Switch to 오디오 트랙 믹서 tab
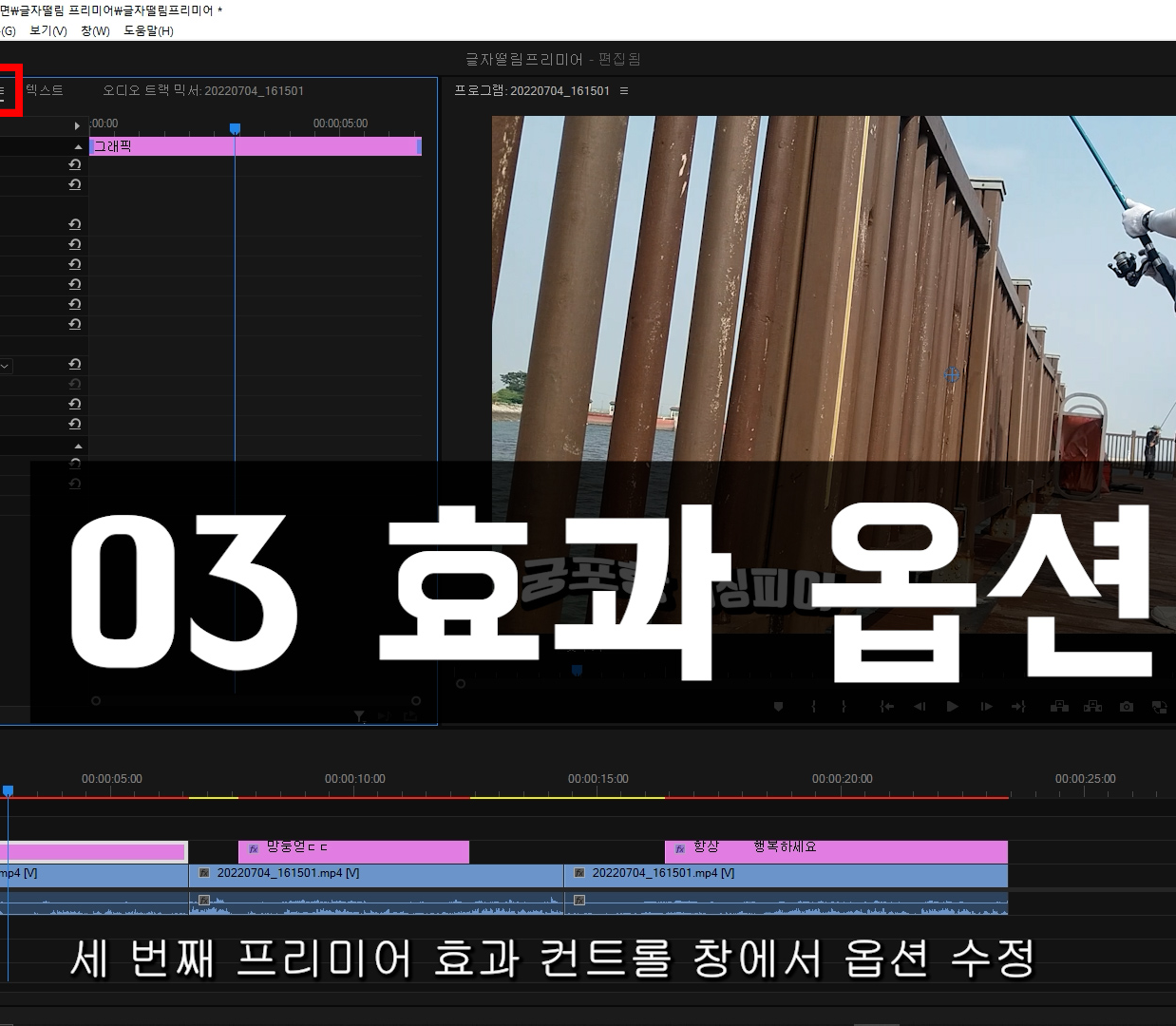 pyautogui.click(x=203, y=90)
